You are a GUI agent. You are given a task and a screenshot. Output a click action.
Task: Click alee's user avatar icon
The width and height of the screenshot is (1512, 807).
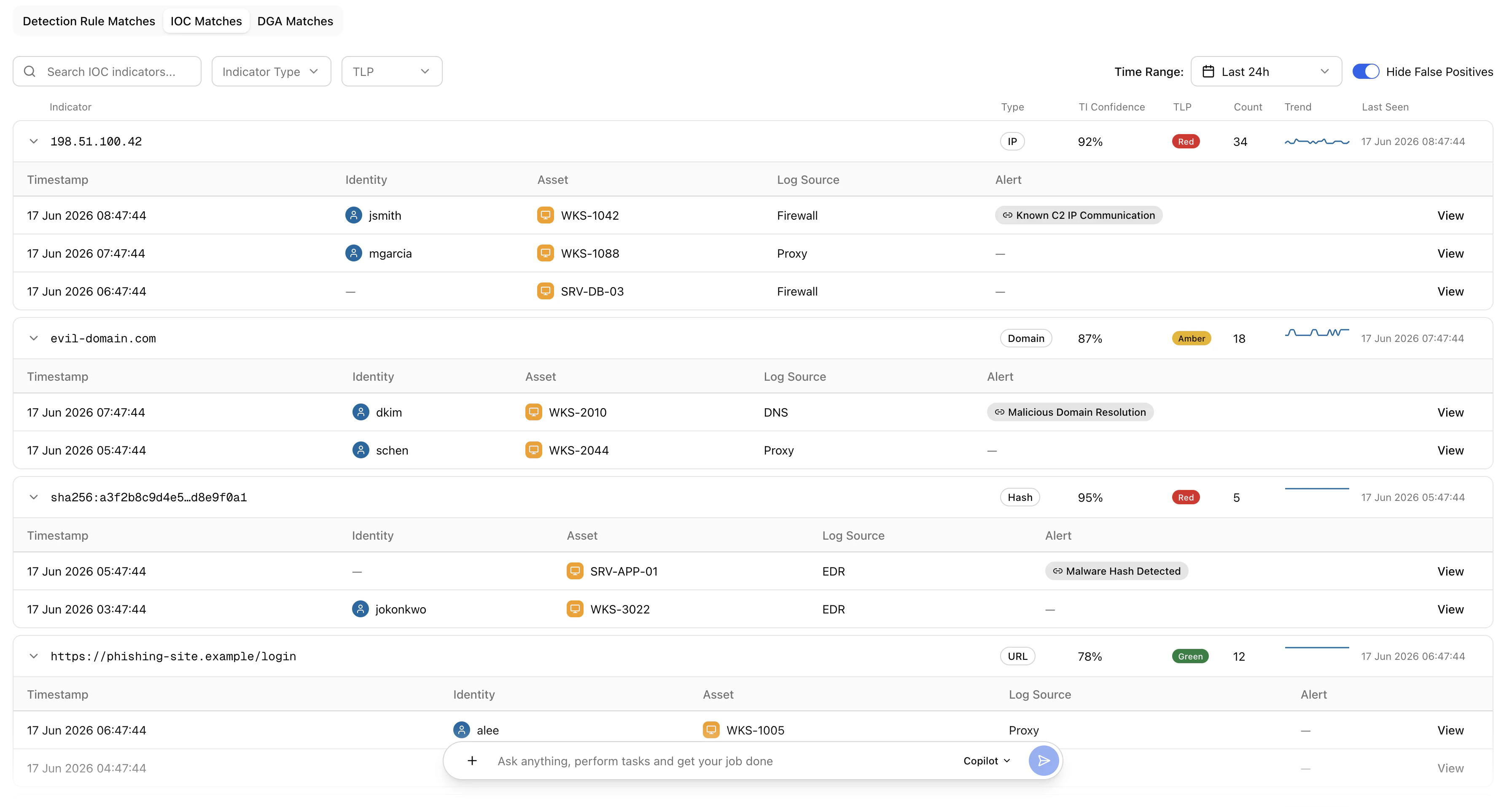pyautogui.click(x=461, y=730)
